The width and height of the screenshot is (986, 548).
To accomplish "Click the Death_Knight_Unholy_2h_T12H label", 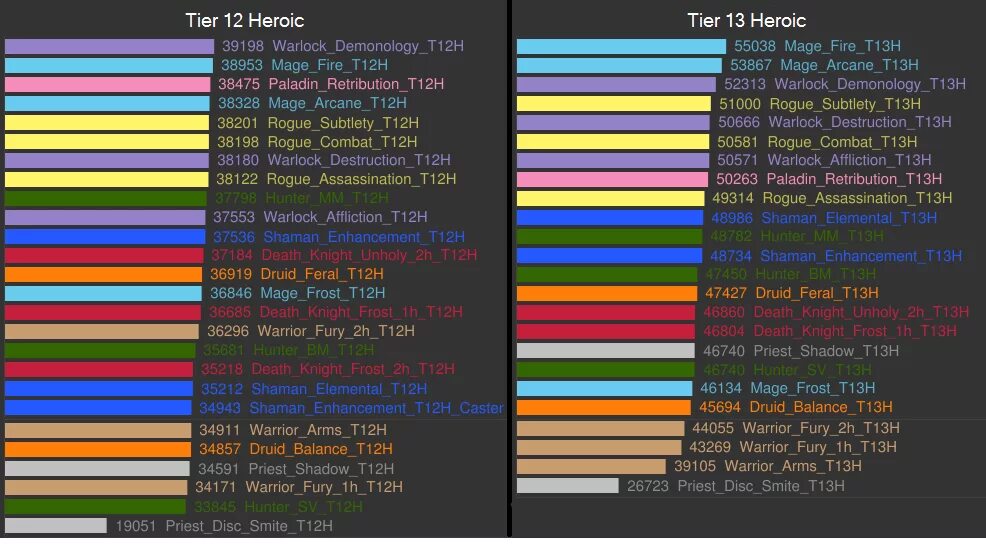I will 369,255.
